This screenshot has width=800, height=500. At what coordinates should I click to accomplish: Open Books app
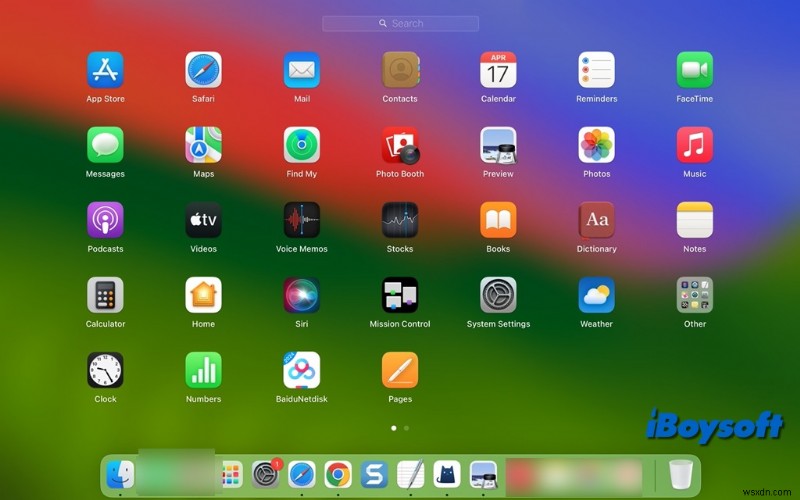point(498,220)
